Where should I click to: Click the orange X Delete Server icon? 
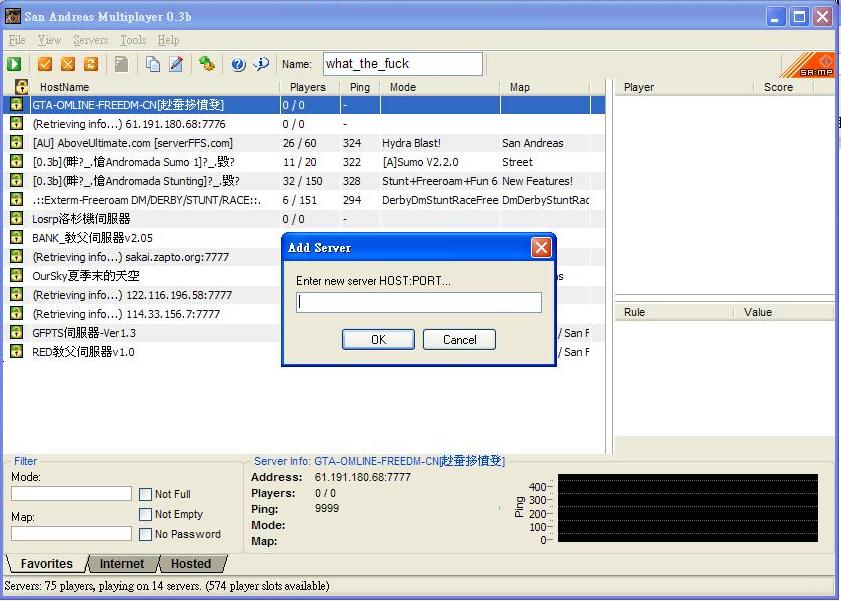point(68,64)
